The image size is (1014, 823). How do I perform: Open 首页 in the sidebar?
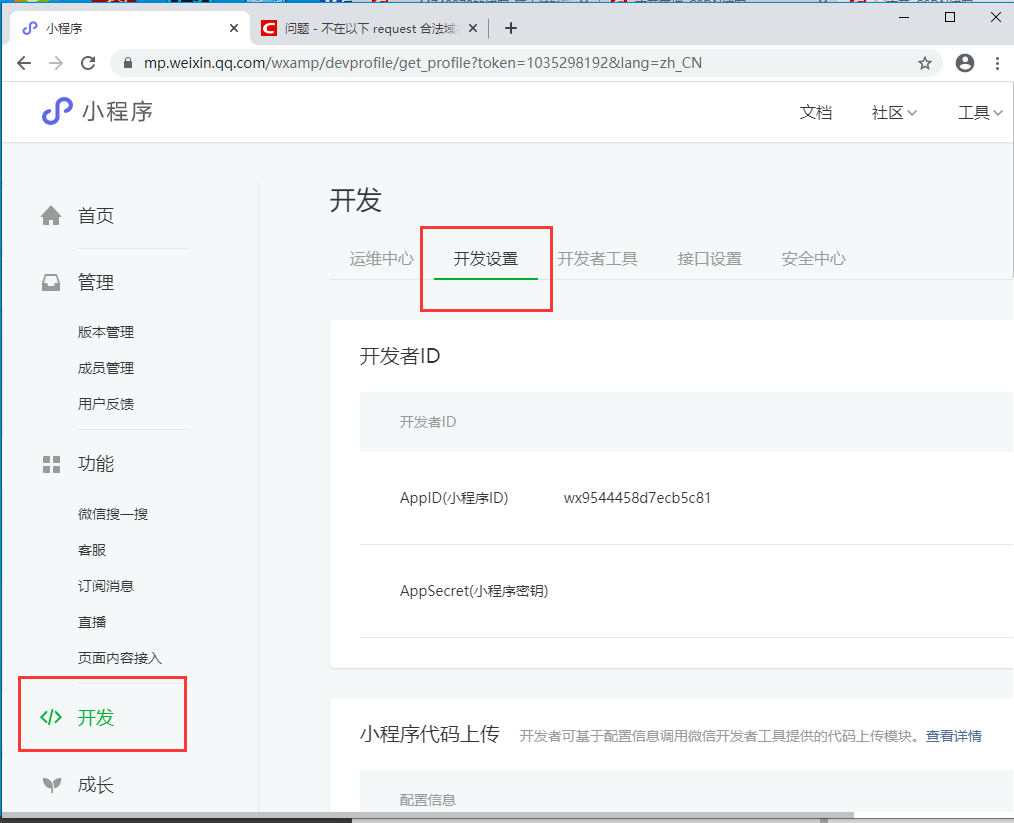(x=96, y=215)
